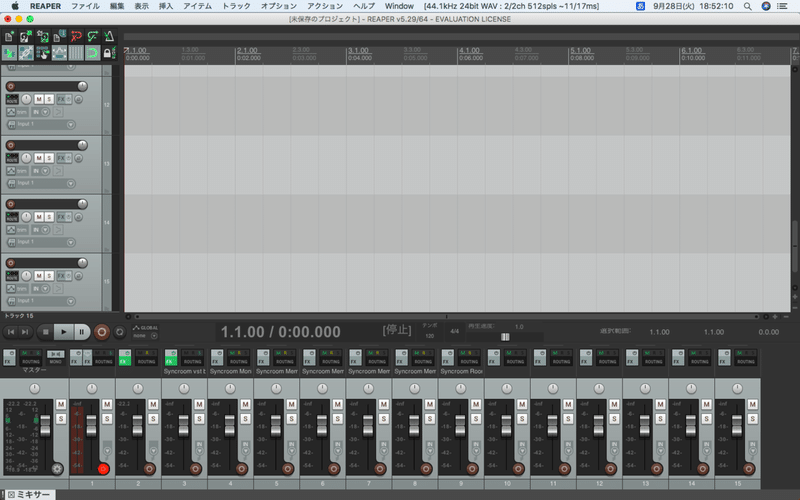Click timeline ruler marker 3.1.00

[359, 51]
